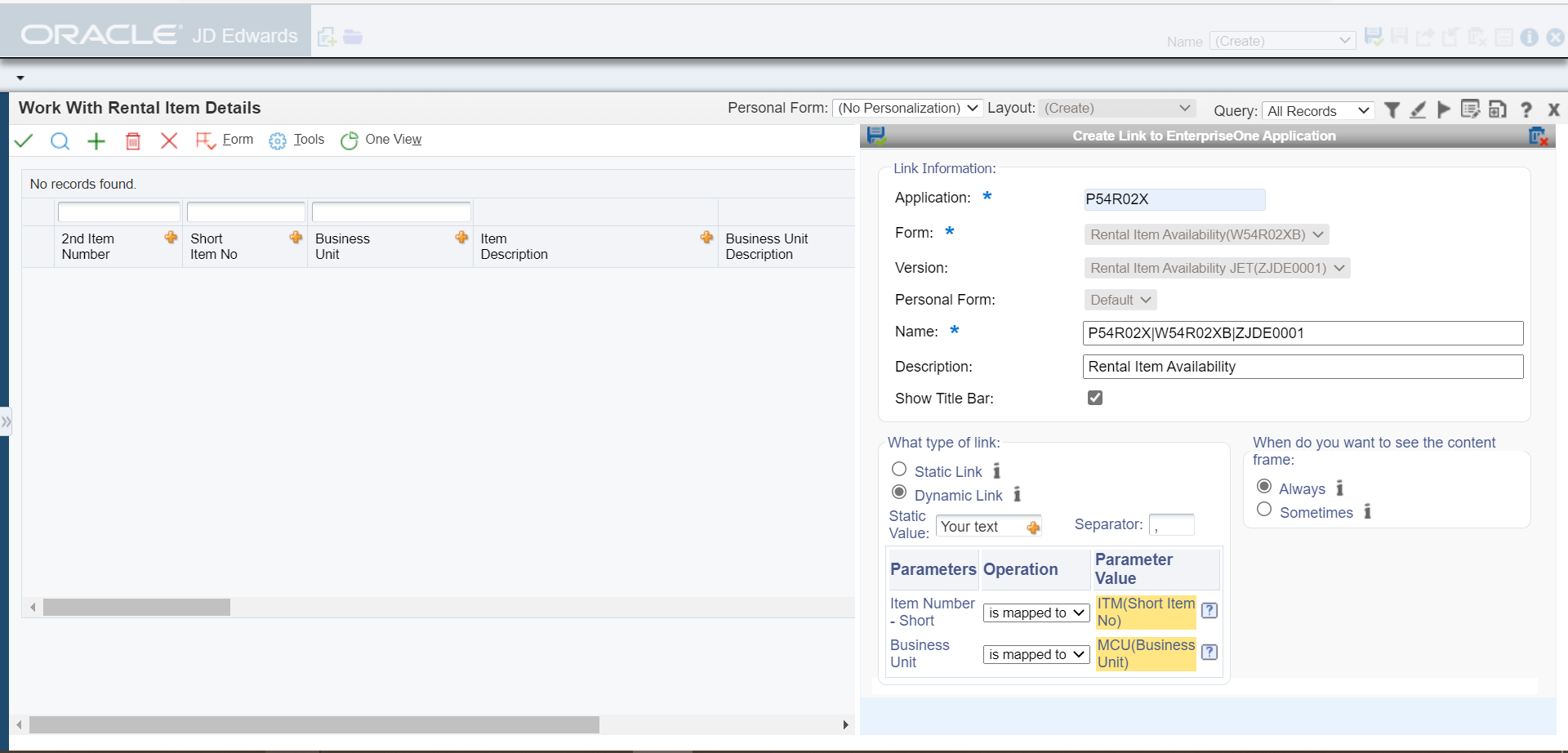The image size is (1568, 753).
Task: Click the add page icon beside help
Action: (x=1498, y=109)
